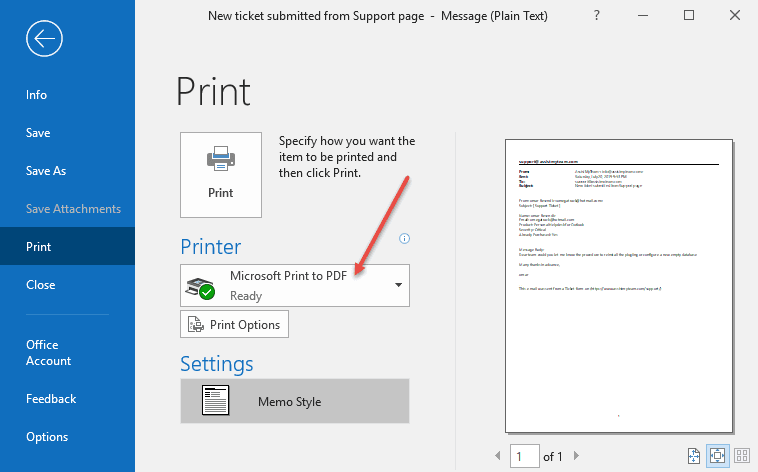Screen dimensions: 758x472
Task: Open Print Options
Action: tap(236, 324)
